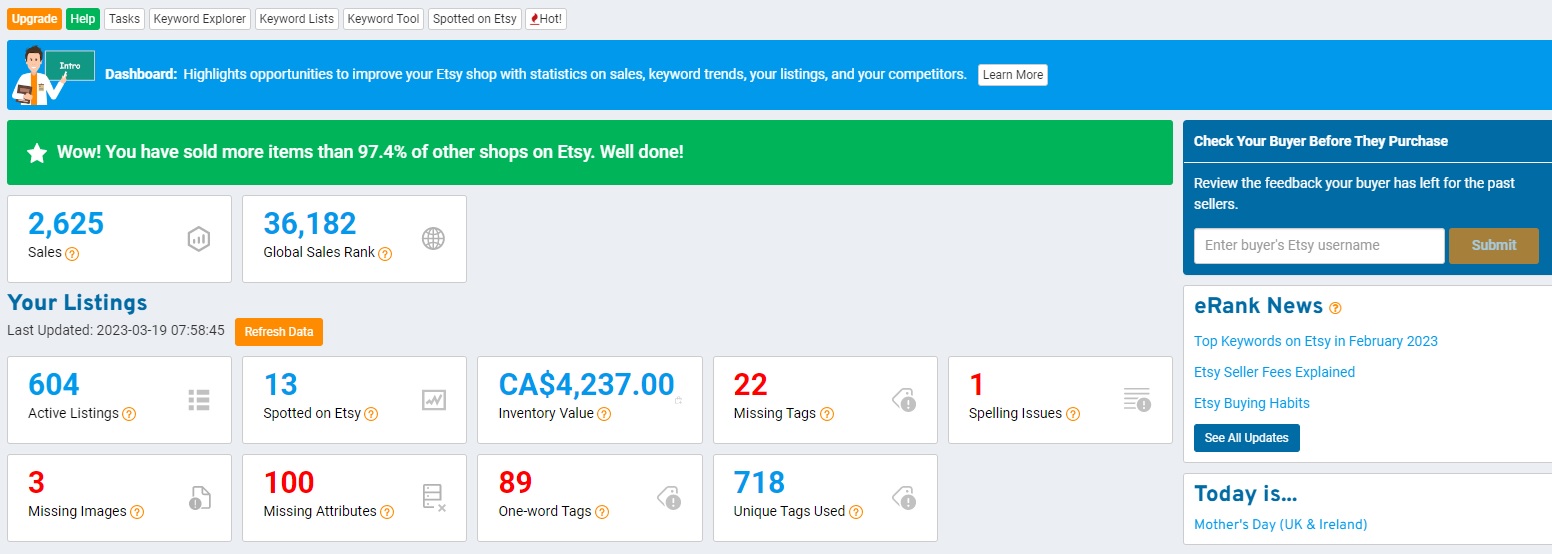Click the red 3 missing images number
Screen dimensions: 1552x554
click(37, 482)
